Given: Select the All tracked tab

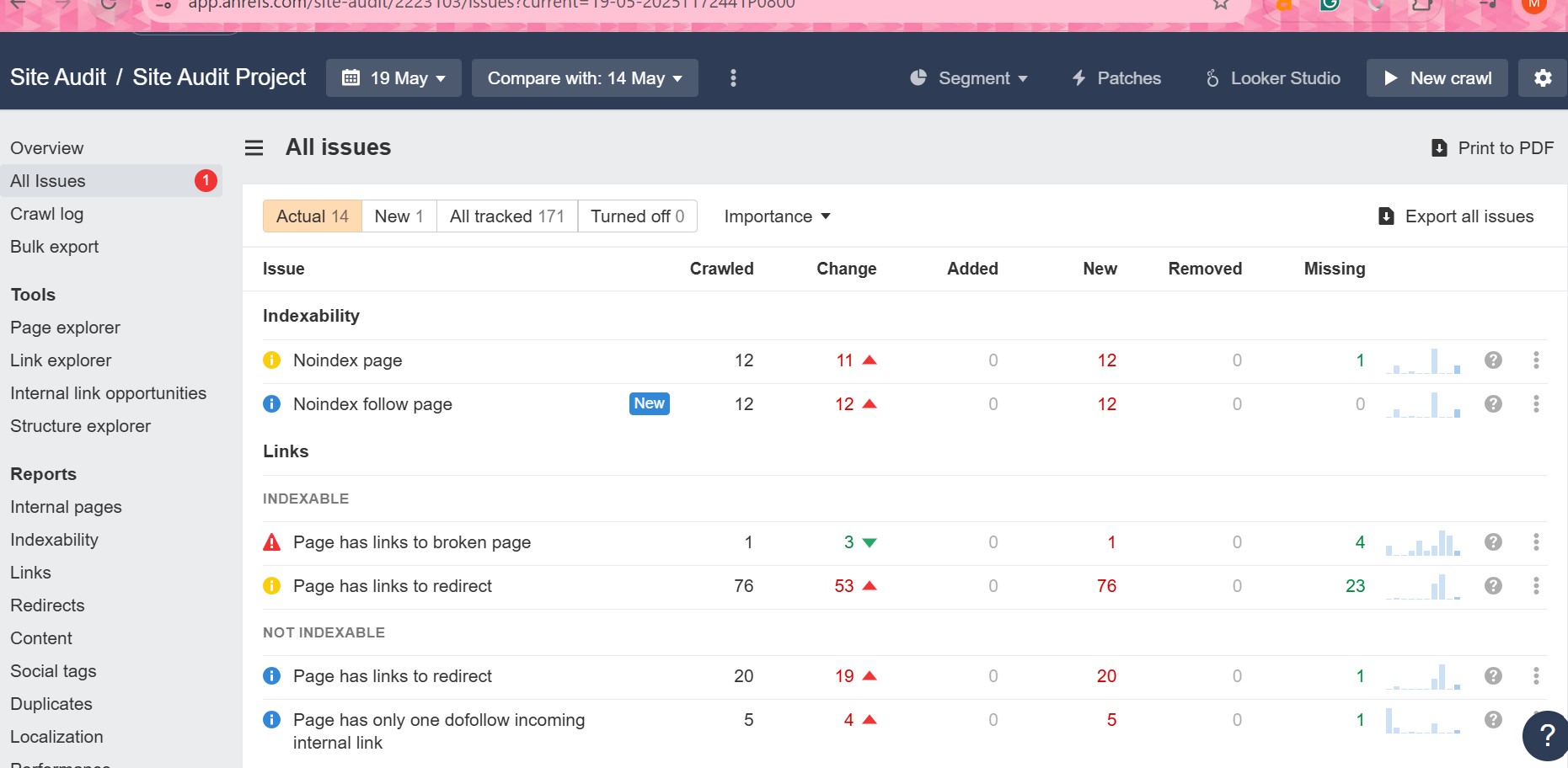Looking at the screenshot, I should (506, 216).
